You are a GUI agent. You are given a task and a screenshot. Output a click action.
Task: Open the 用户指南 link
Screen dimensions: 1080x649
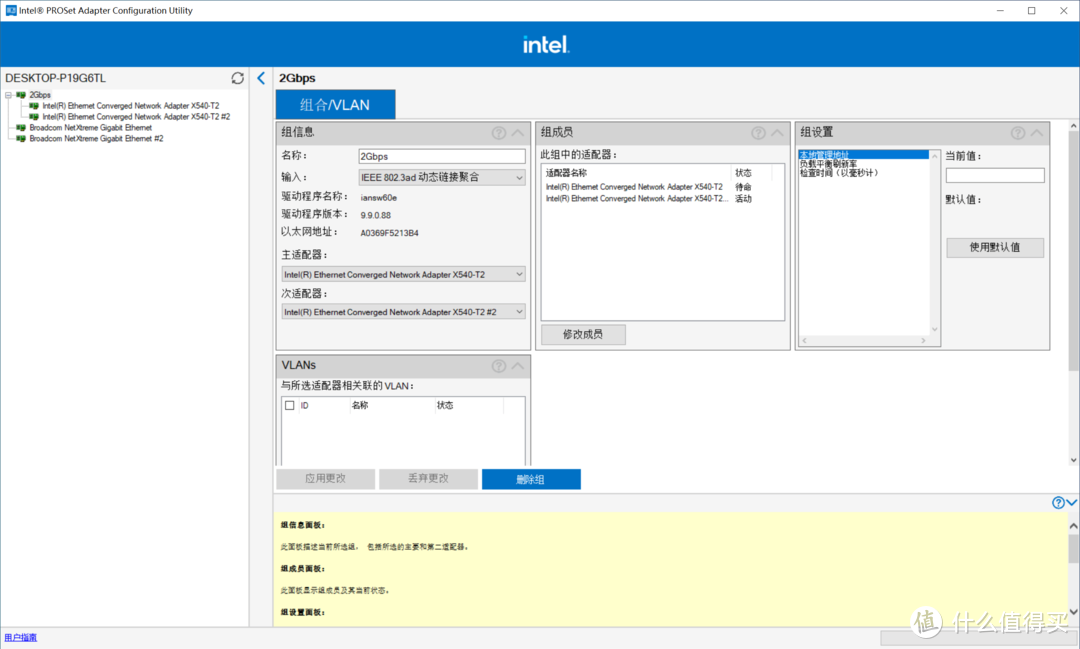tap(20, 637)
